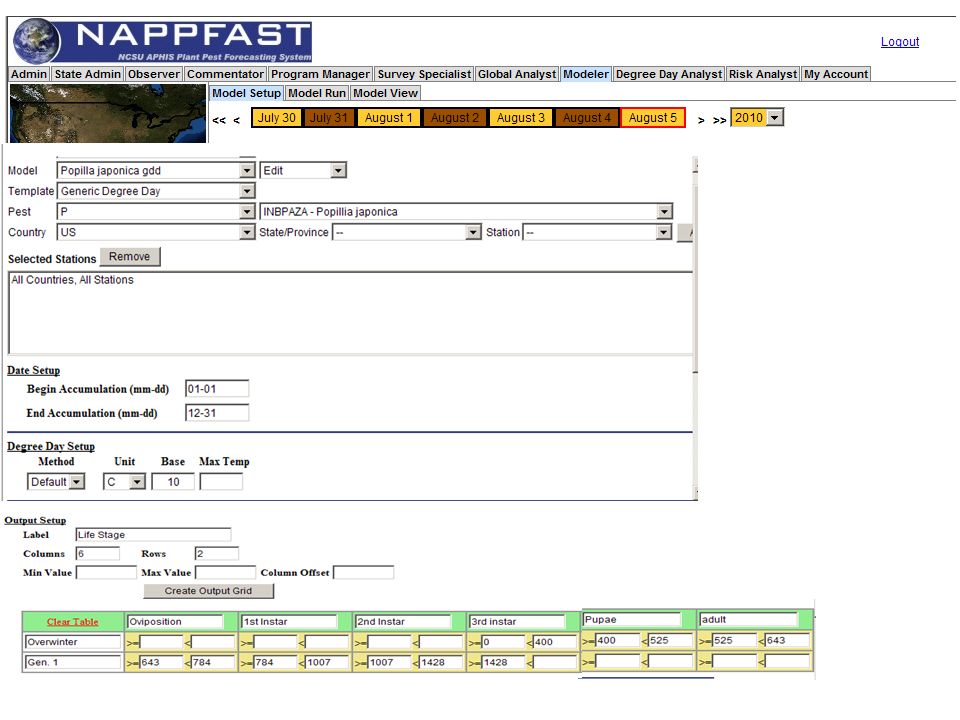960x720 pixels.
Task: Select the August 5 date button
Action: [x=653, y=118]
